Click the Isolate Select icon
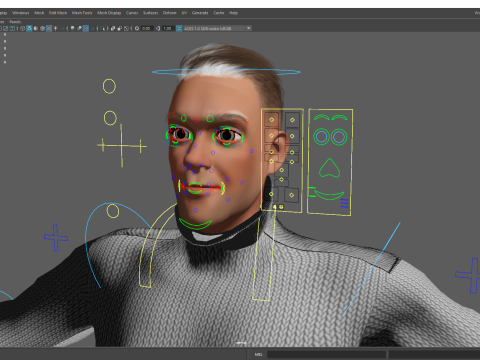Image resolution: width=480 pixels, height=360 pixels. point(102,28)
